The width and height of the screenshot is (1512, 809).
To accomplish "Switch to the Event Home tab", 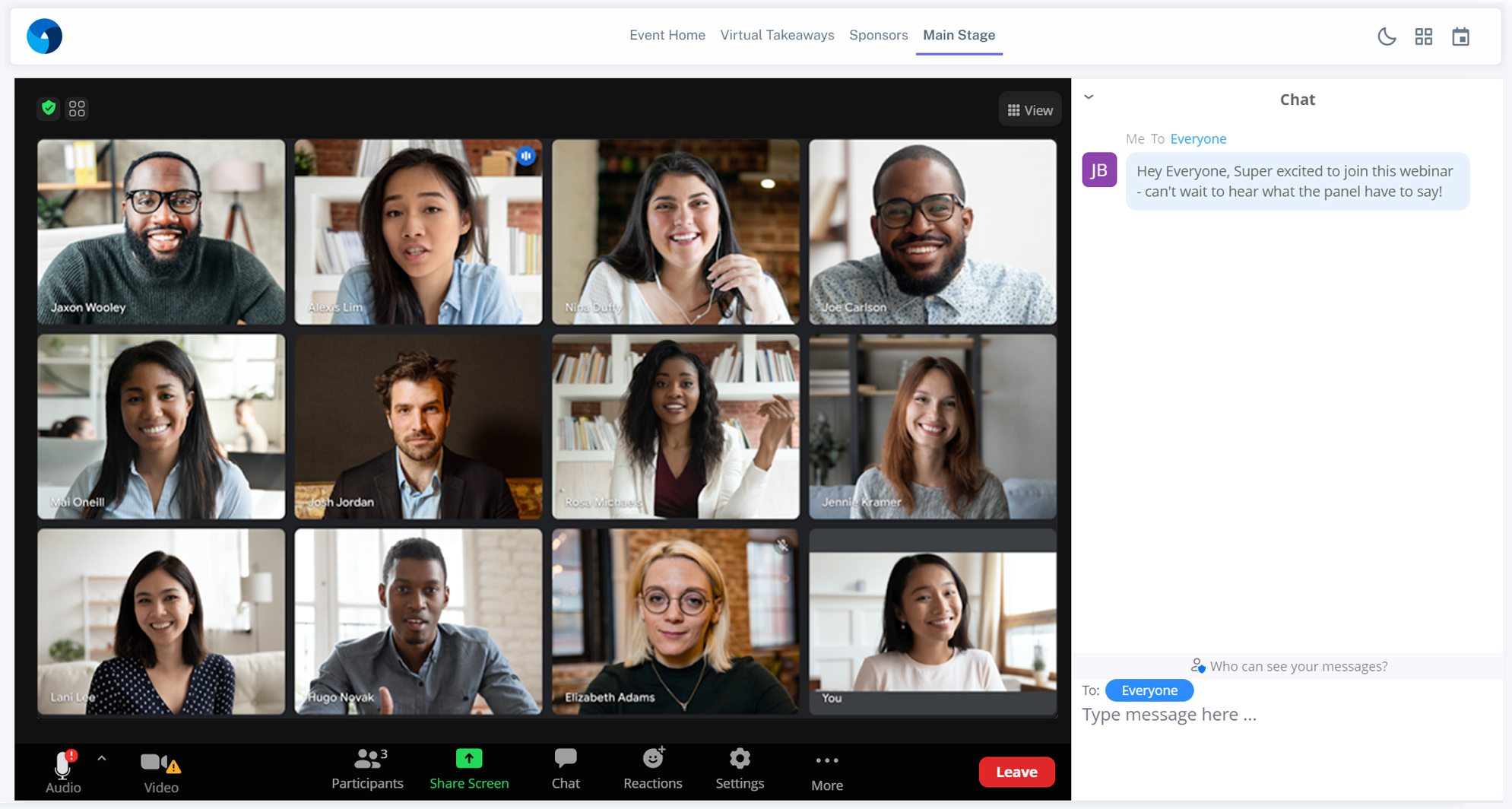I will [x=667, y=35].
